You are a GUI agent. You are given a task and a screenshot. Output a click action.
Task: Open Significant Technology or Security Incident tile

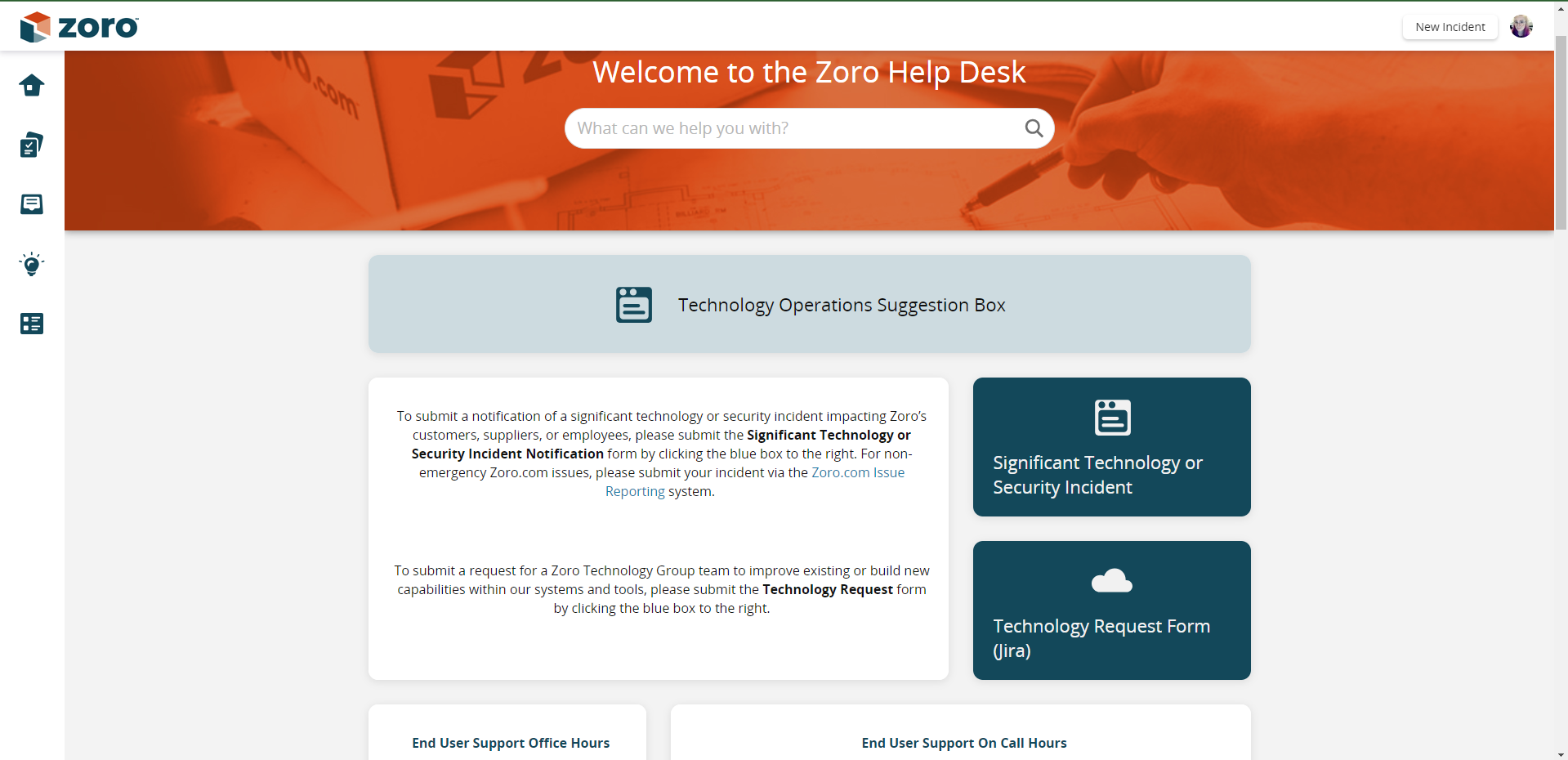point(1112,447)
